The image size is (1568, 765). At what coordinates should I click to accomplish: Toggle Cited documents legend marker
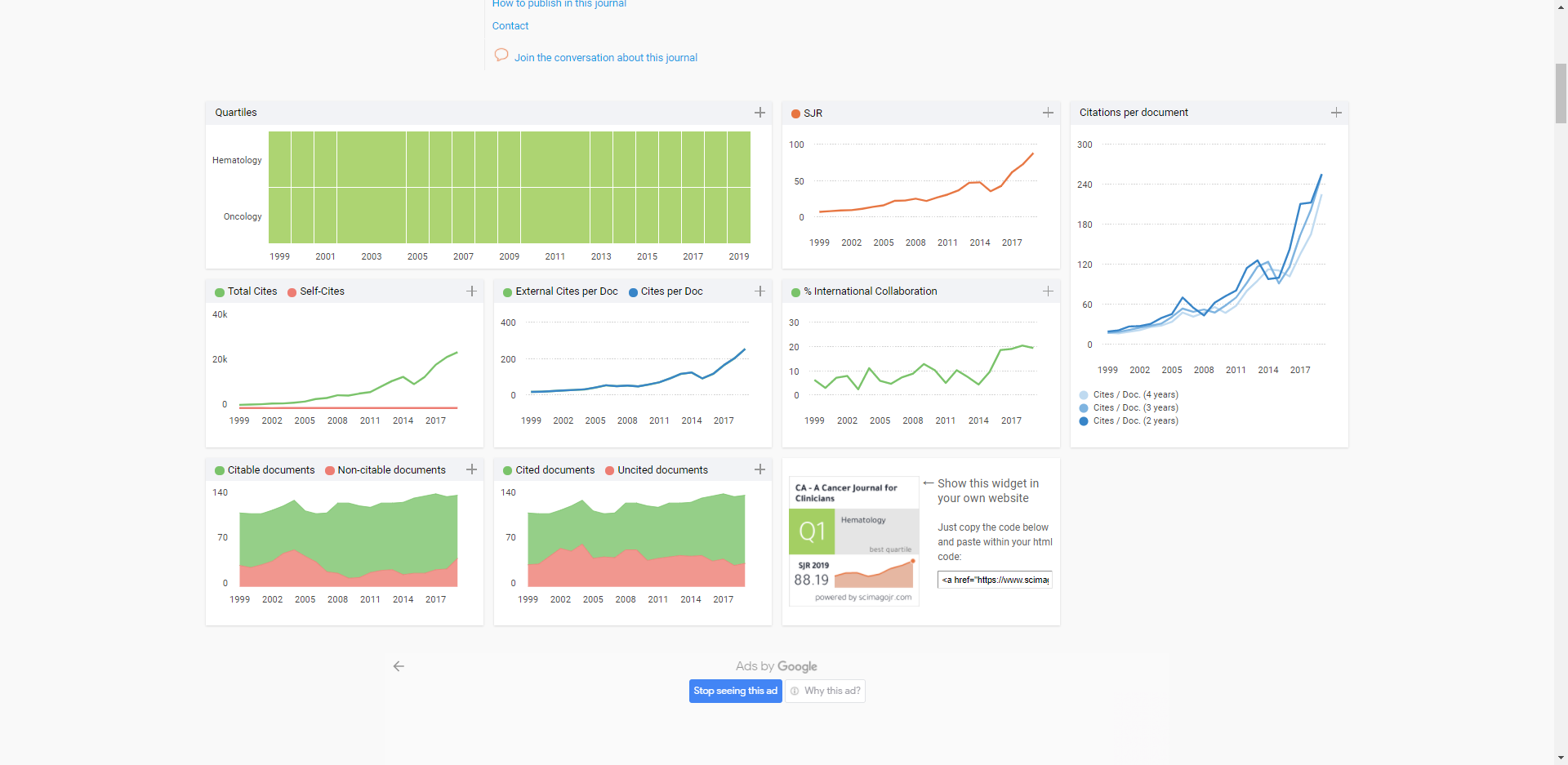(508, 470)
